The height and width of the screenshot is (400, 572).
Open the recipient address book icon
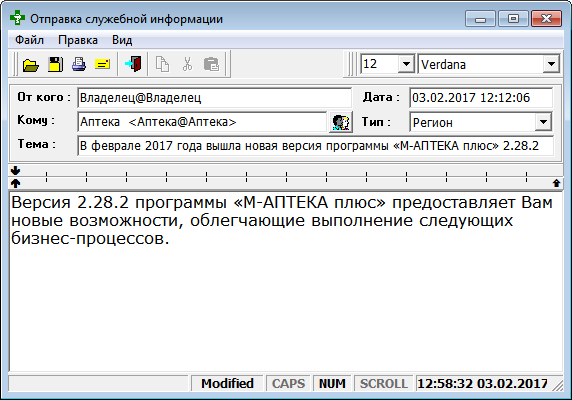341,122
